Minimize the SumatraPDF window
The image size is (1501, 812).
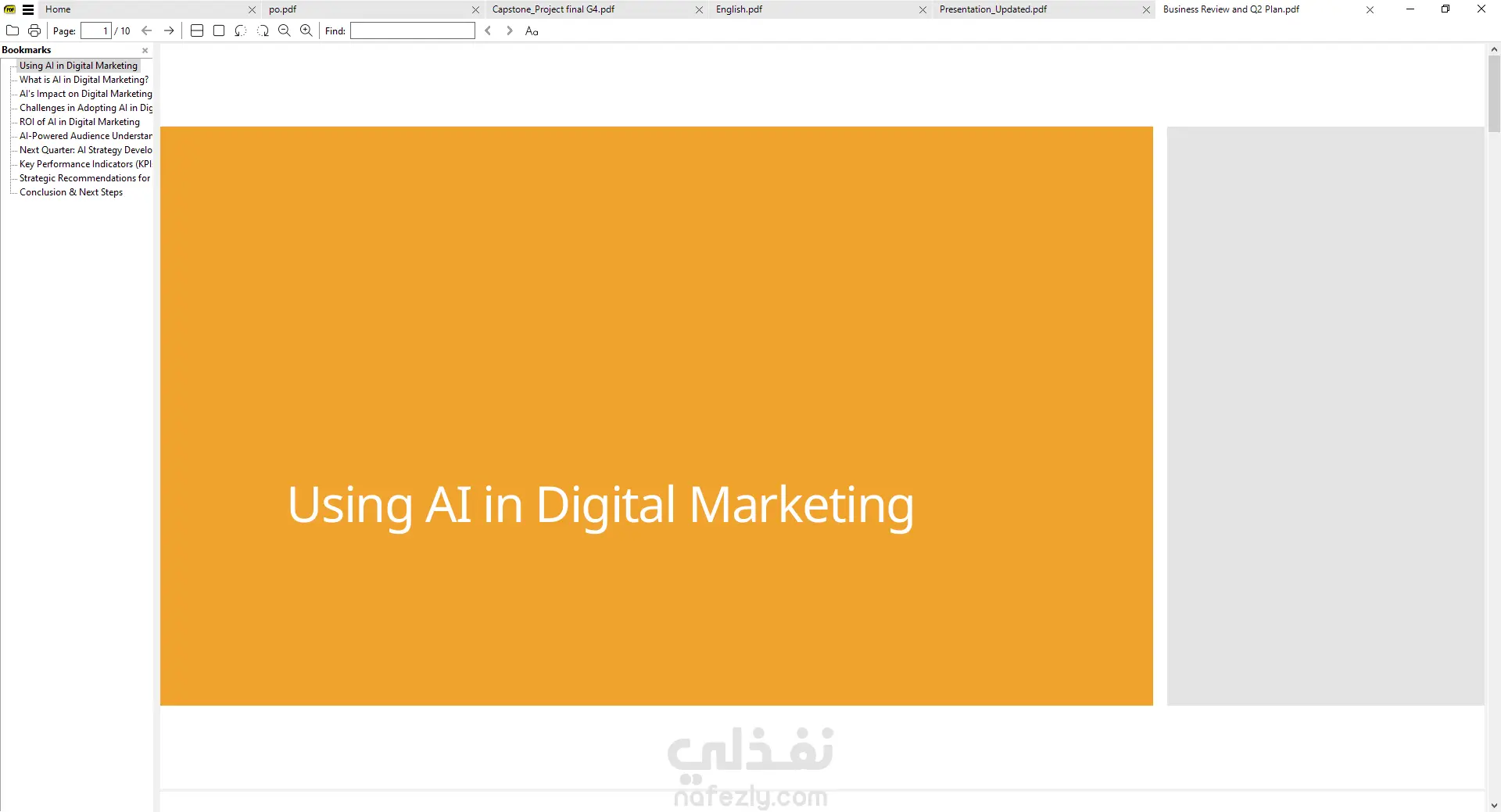pyautogui.click(x=1410, y=9)
